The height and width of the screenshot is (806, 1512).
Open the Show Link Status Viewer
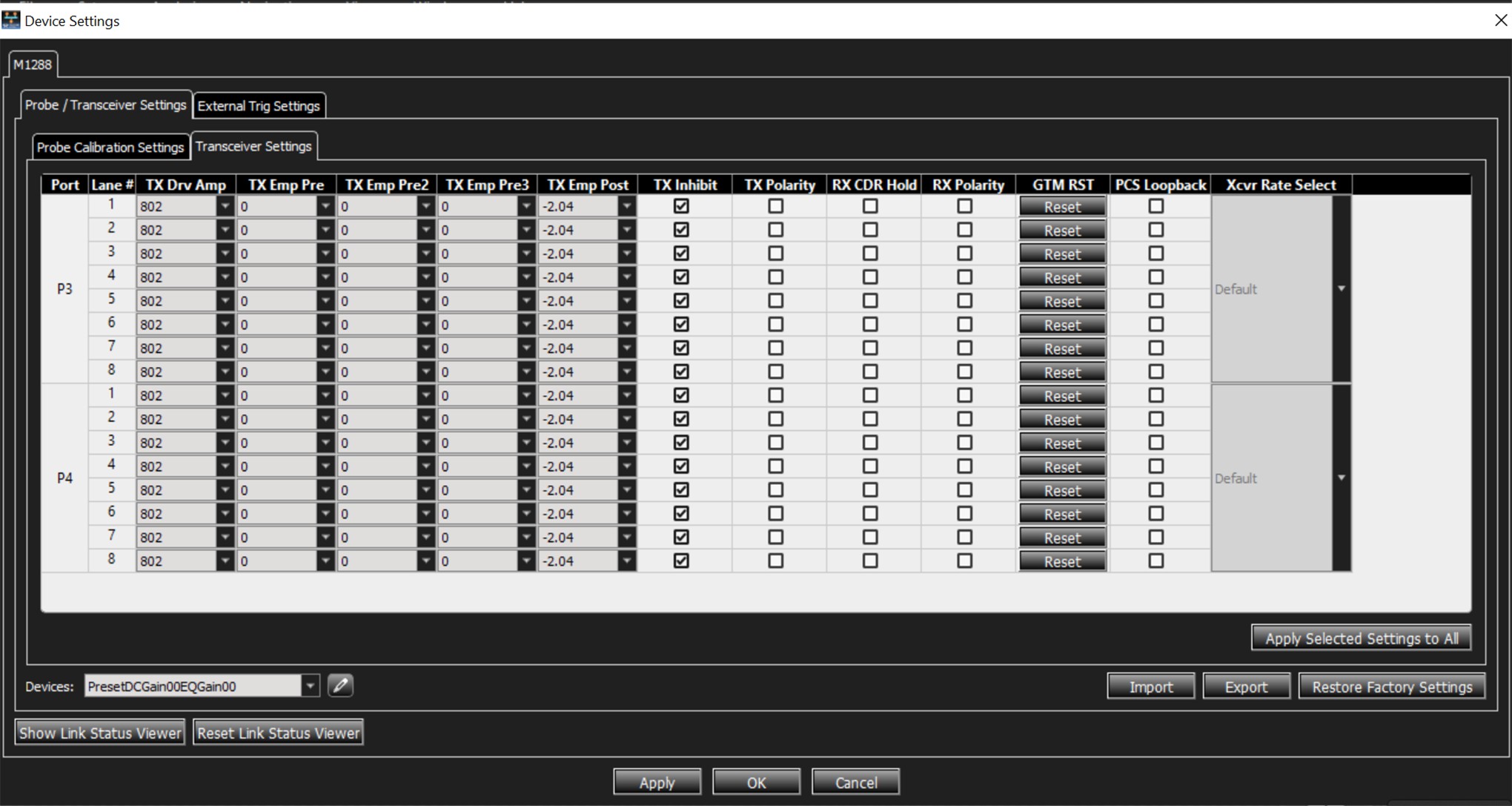pos(100,733)
